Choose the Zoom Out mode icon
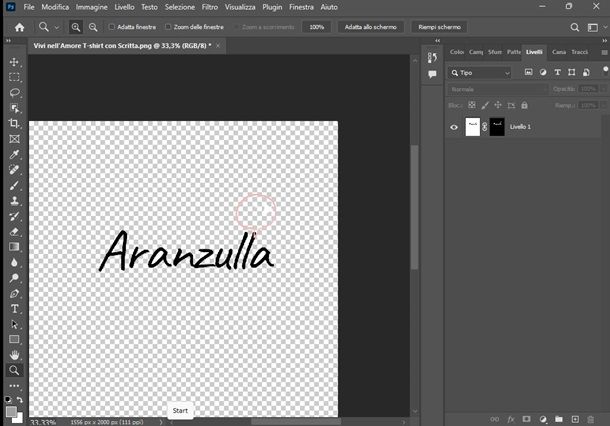The height and width of the screenshot is (426, 610). click(x=93, y=27)
